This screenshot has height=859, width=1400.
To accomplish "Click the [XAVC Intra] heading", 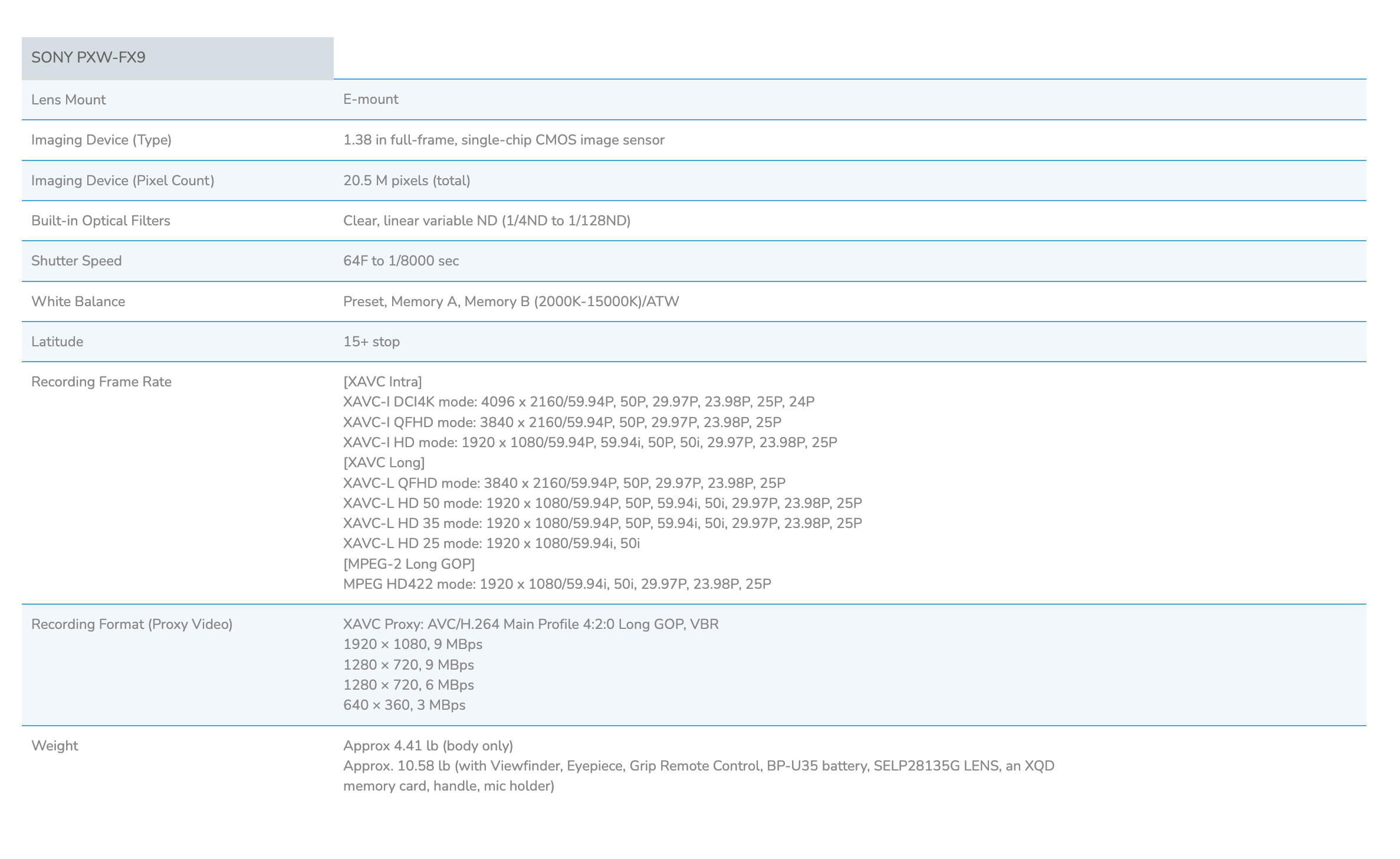I will click(x=383, y=382).
